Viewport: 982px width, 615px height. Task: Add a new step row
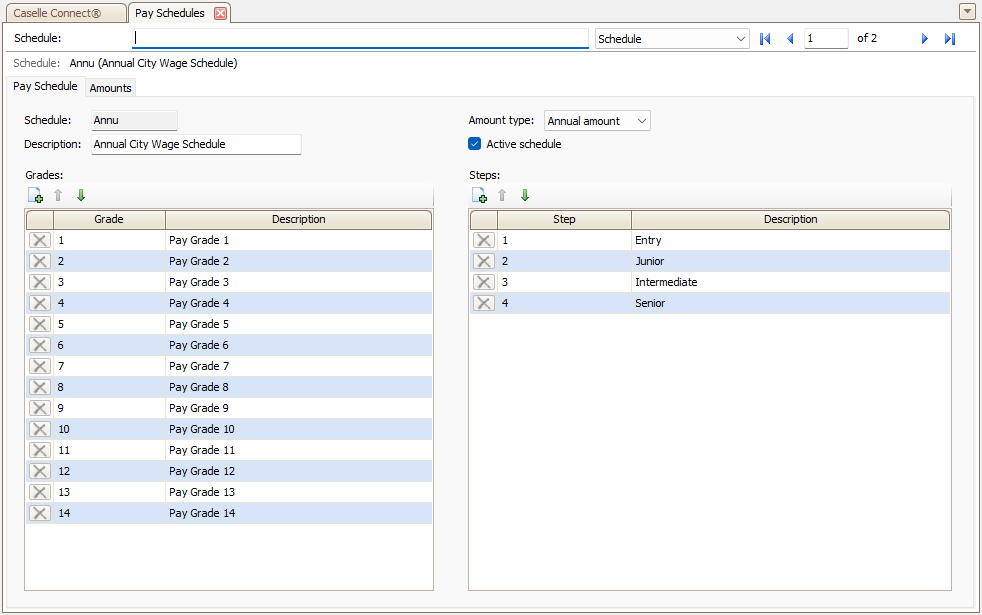pos(480,195)
